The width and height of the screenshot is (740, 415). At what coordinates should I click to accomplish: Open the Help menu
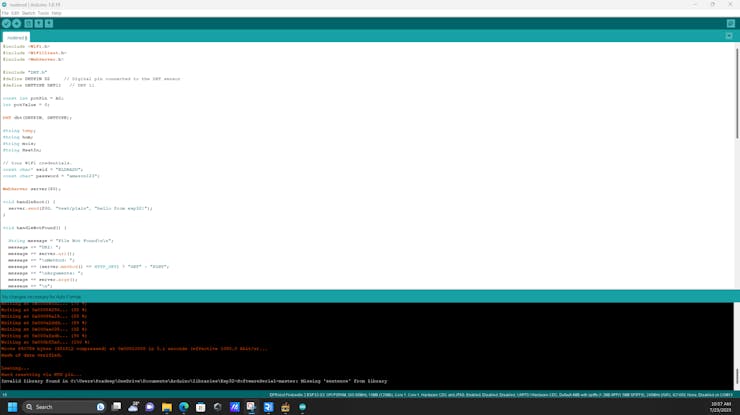tap(56, 13)
